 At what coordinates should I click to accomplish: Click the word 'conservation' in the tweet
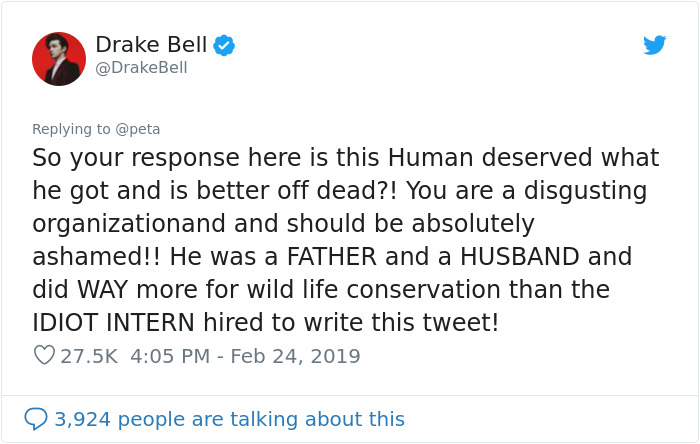(423, 290)
